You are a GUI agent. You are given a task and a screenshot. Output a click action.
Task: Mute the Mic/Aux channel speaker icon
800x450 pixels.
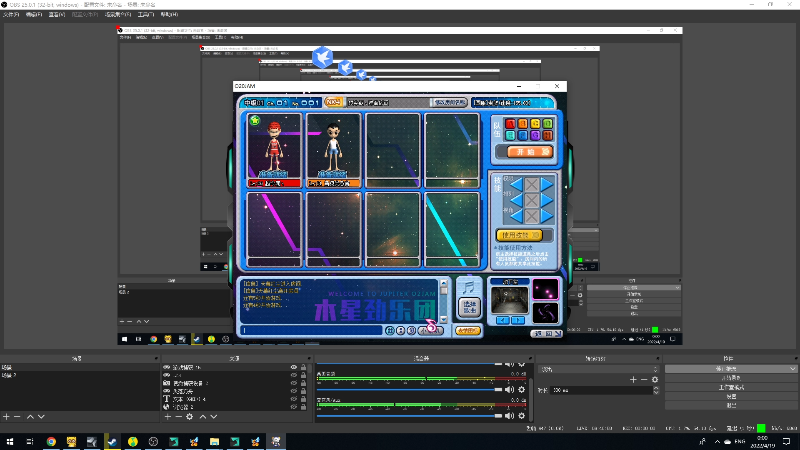point(509,416)
